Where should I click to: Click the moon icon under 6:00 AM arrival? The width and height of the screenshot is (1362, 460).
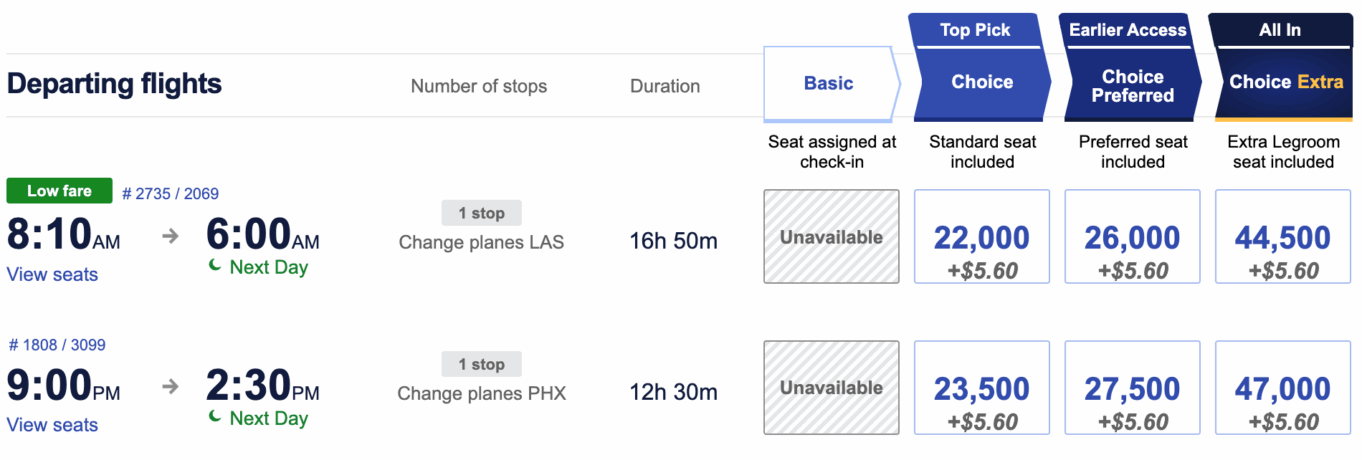[214, 266]
